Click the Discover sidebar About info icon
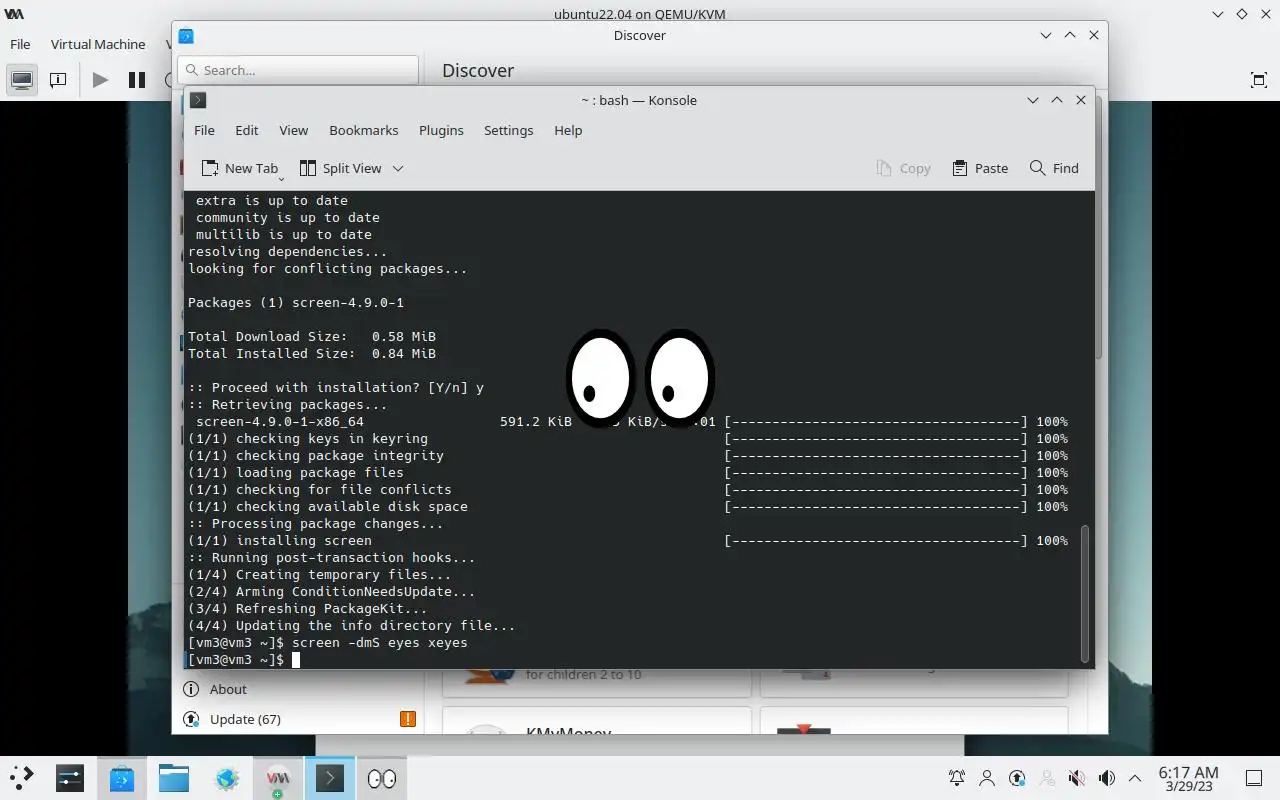 coord(191,689)
